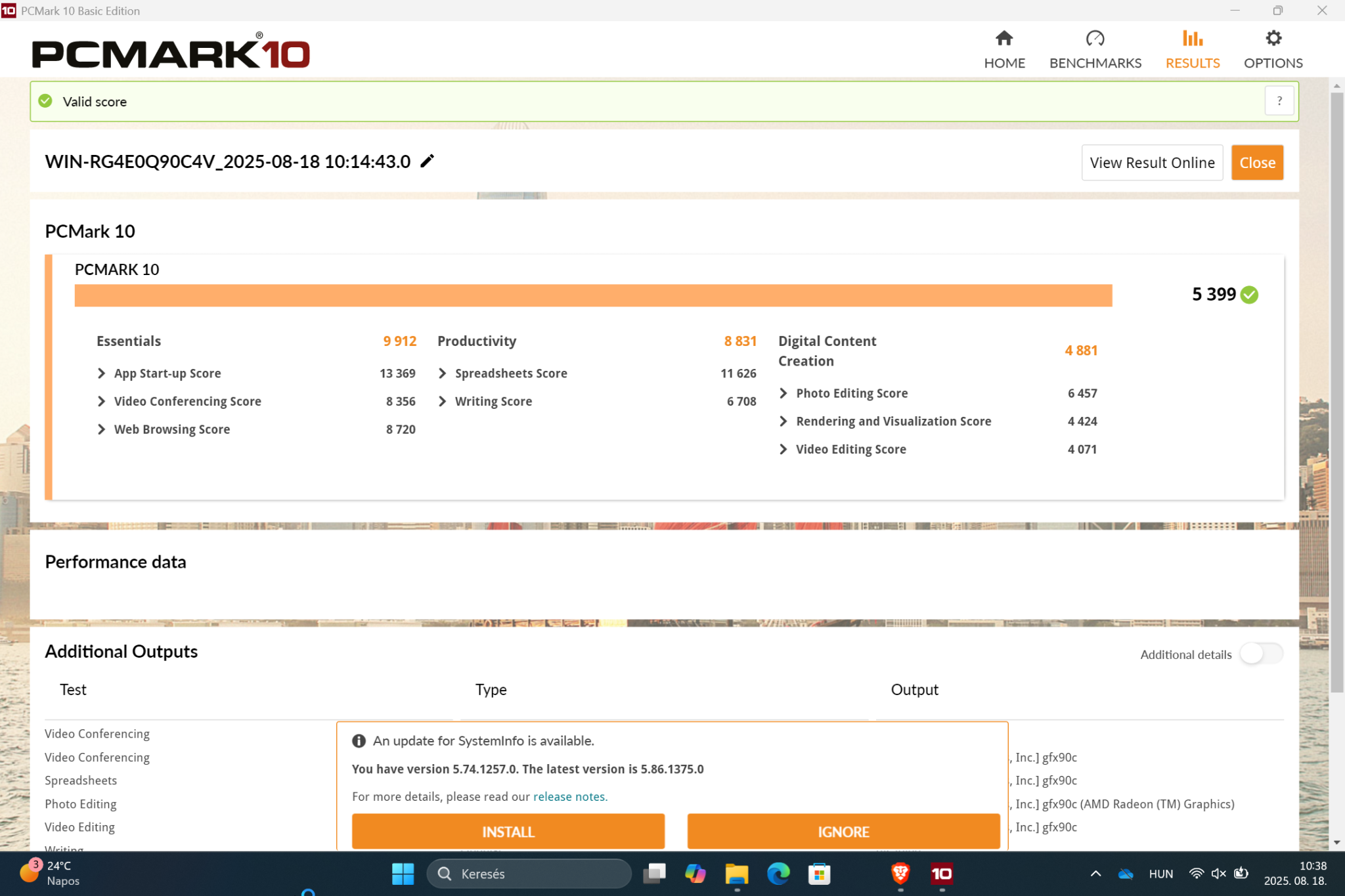
Task: Click the Test column header
Action: coord(73,689)
